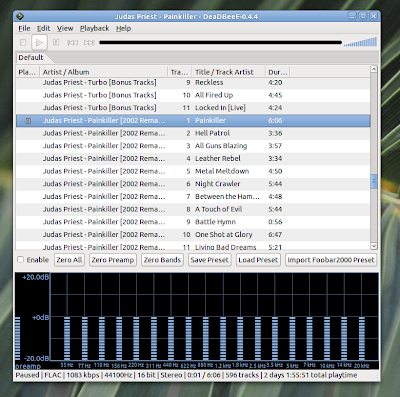Click the playback seek bar
400x397 pixels.
coord(220,42)
